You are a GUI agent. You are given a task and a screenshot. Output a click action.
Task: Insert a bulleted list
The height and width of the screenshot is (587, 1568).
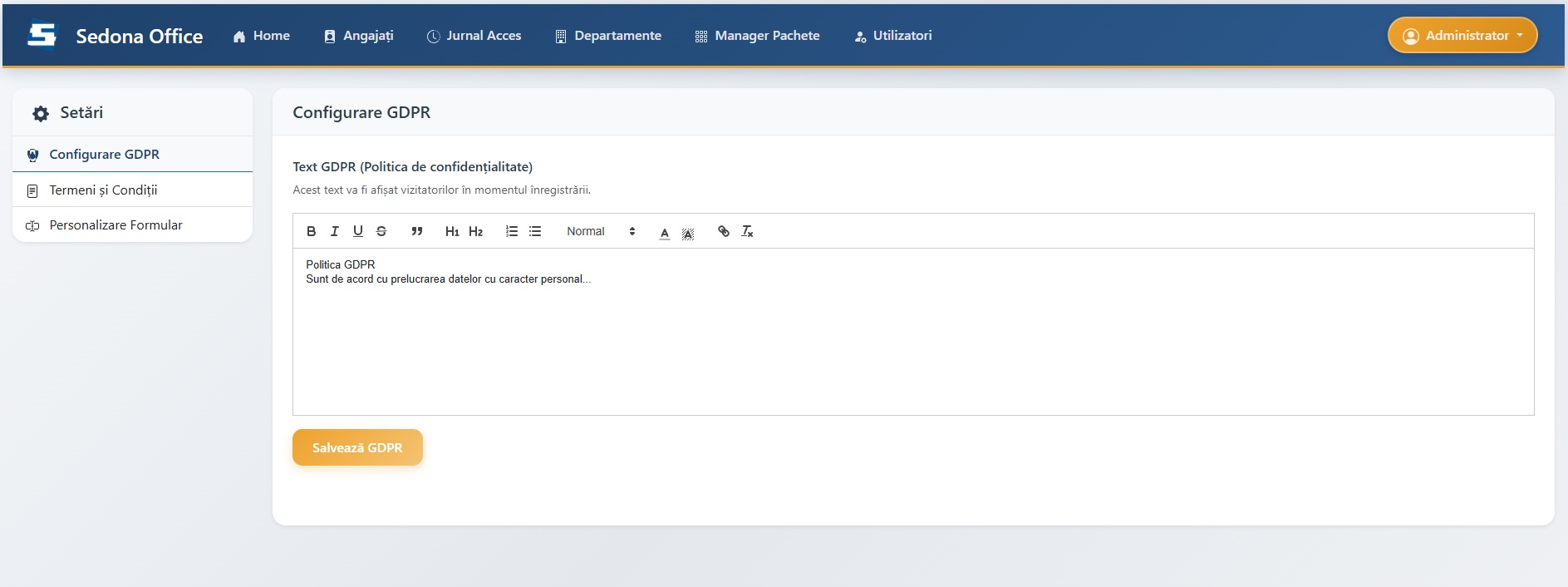(535, 232)
